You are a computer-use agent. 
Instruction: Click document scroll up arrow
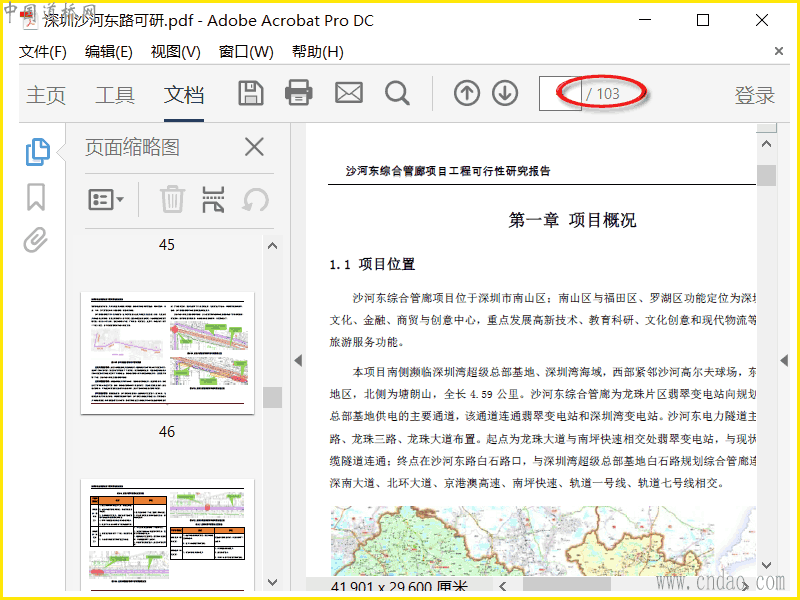766,144
